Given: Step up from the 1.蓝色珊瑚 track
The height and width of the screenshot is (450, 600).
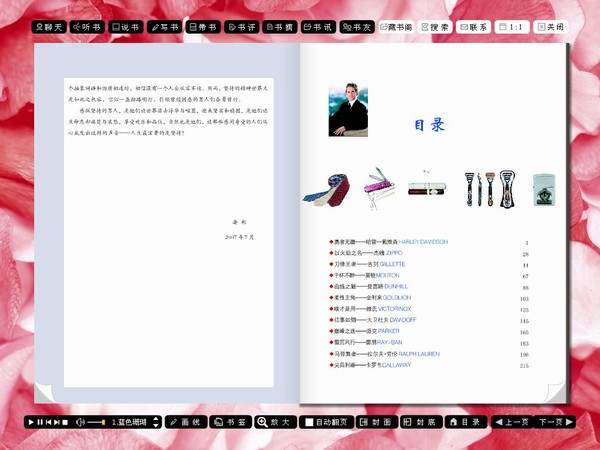Looking at the screenshot, I should (156, 419).
